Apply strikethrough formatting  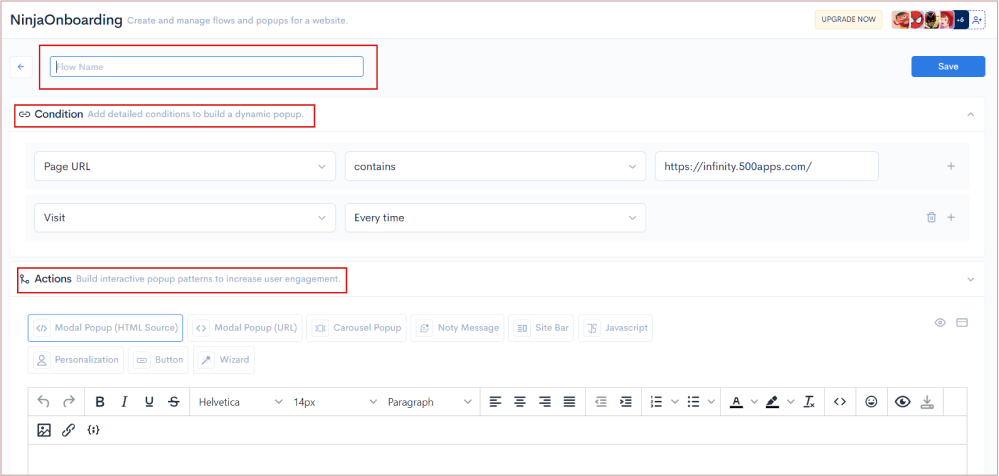[174, 402]
